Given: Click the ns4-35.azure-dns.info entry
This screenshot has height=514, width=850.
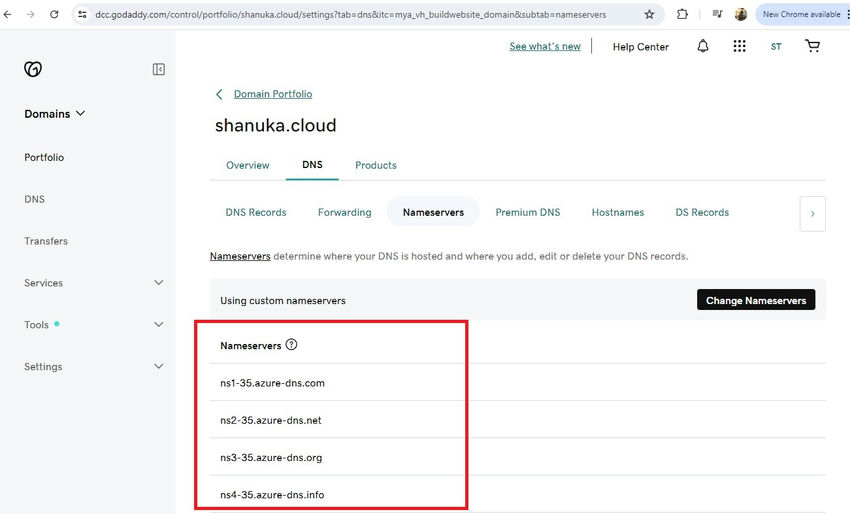Looking at the screenshot, I should (272, 494).
